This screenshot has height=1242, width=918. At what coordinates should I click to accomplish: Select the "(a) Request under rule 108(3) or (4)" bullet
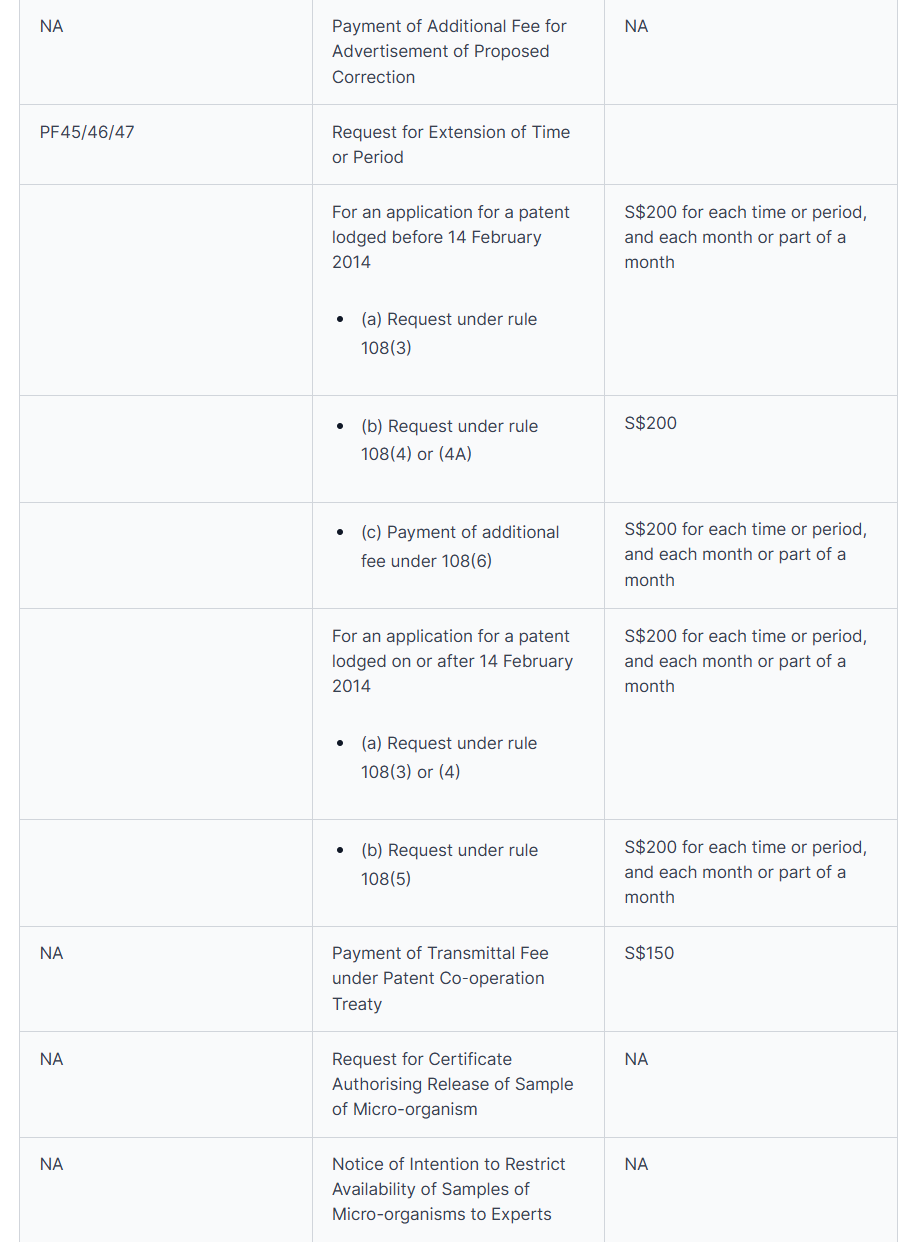tap(449, 757)
